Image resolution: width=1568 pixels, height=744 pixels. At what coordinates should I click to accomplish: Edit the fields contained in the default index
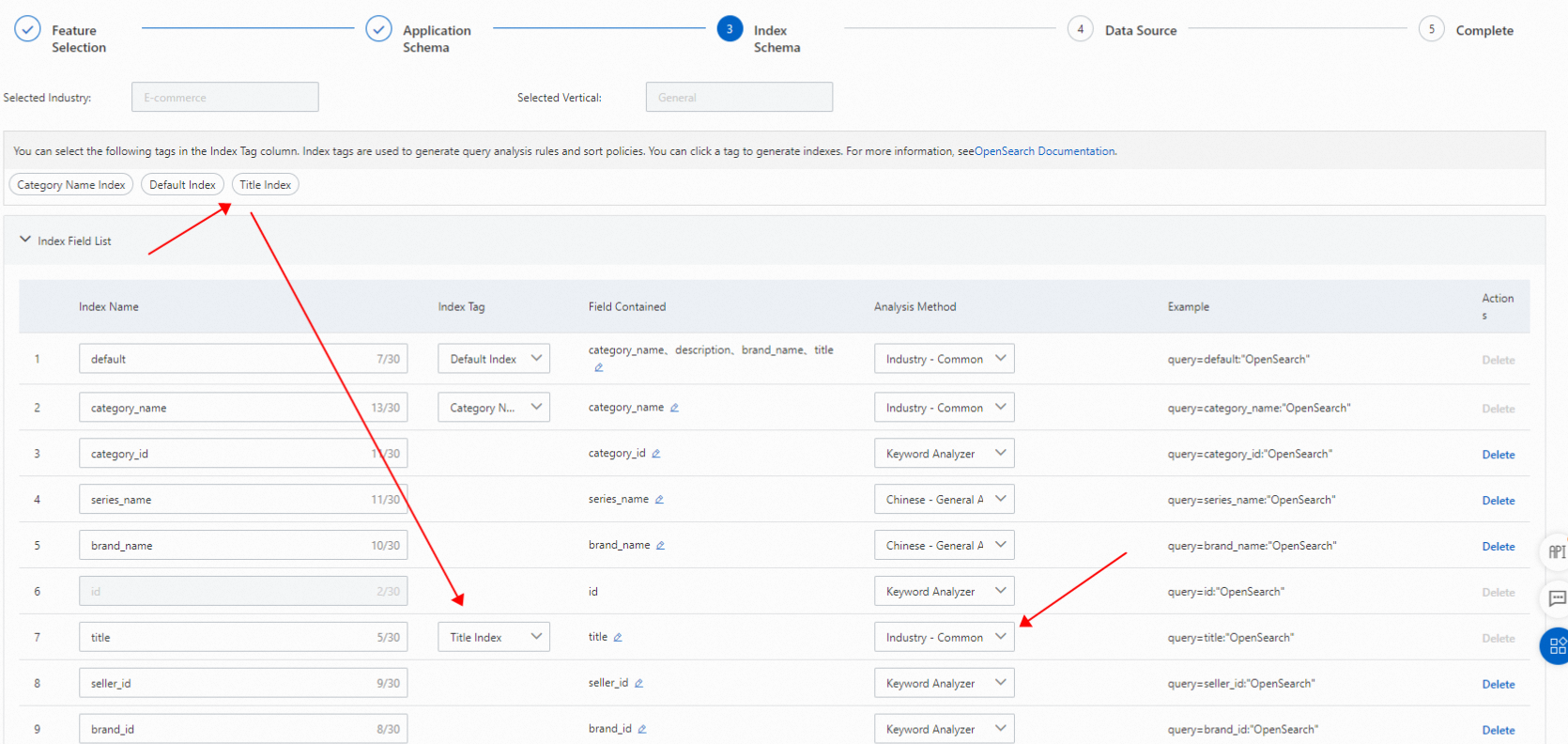[x=598, y=367]
